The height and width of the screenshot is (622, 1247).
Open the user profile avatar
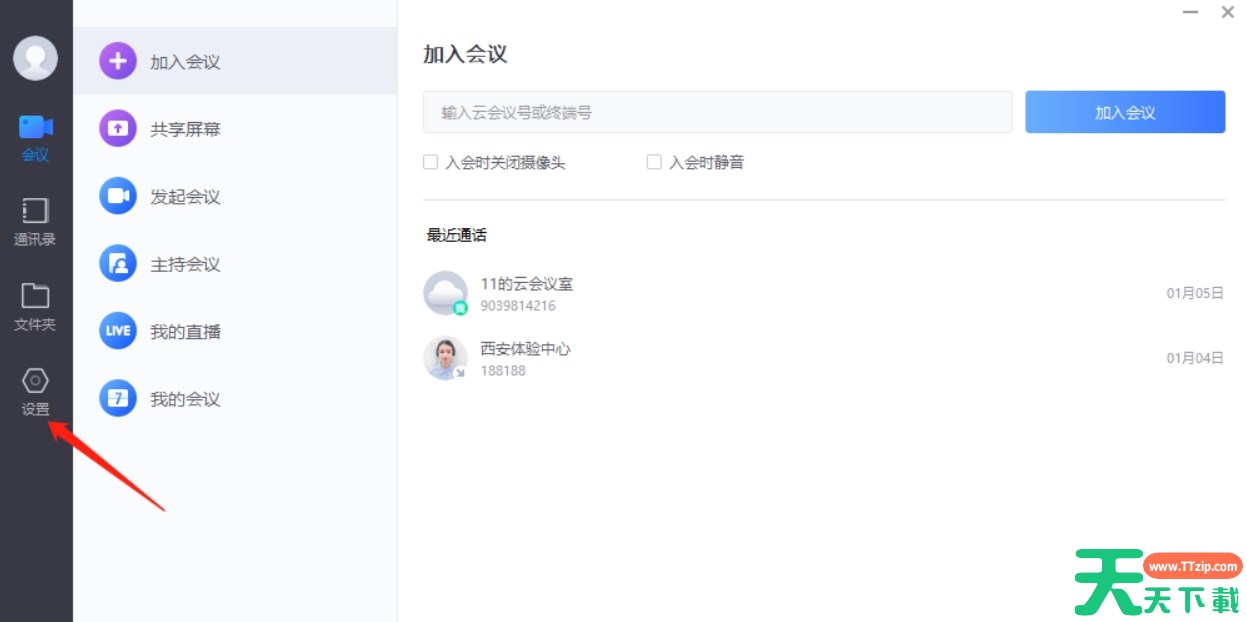coord(35,58)
